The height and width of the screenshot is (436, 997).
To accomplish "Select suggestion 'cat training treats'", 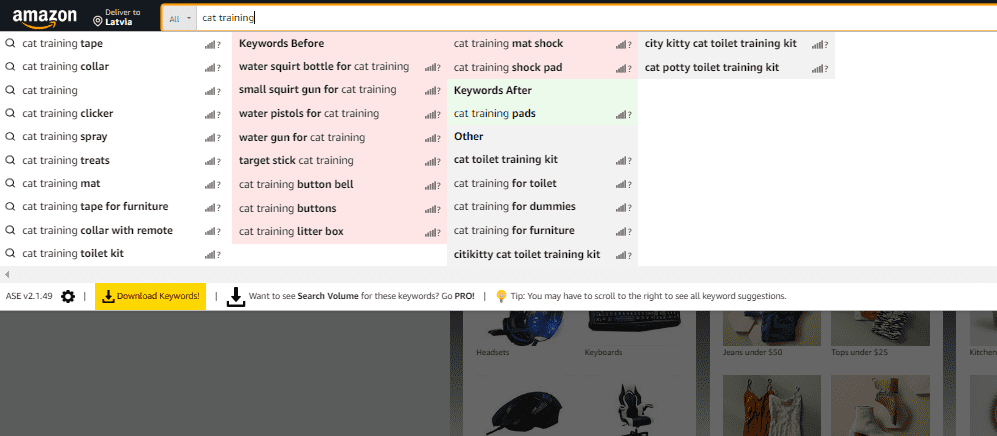I will (x=66, y=160).
